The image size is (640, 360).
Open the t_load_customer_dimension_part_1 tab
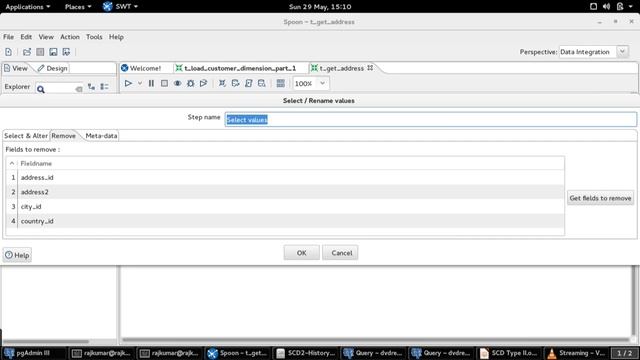[236, 68]
